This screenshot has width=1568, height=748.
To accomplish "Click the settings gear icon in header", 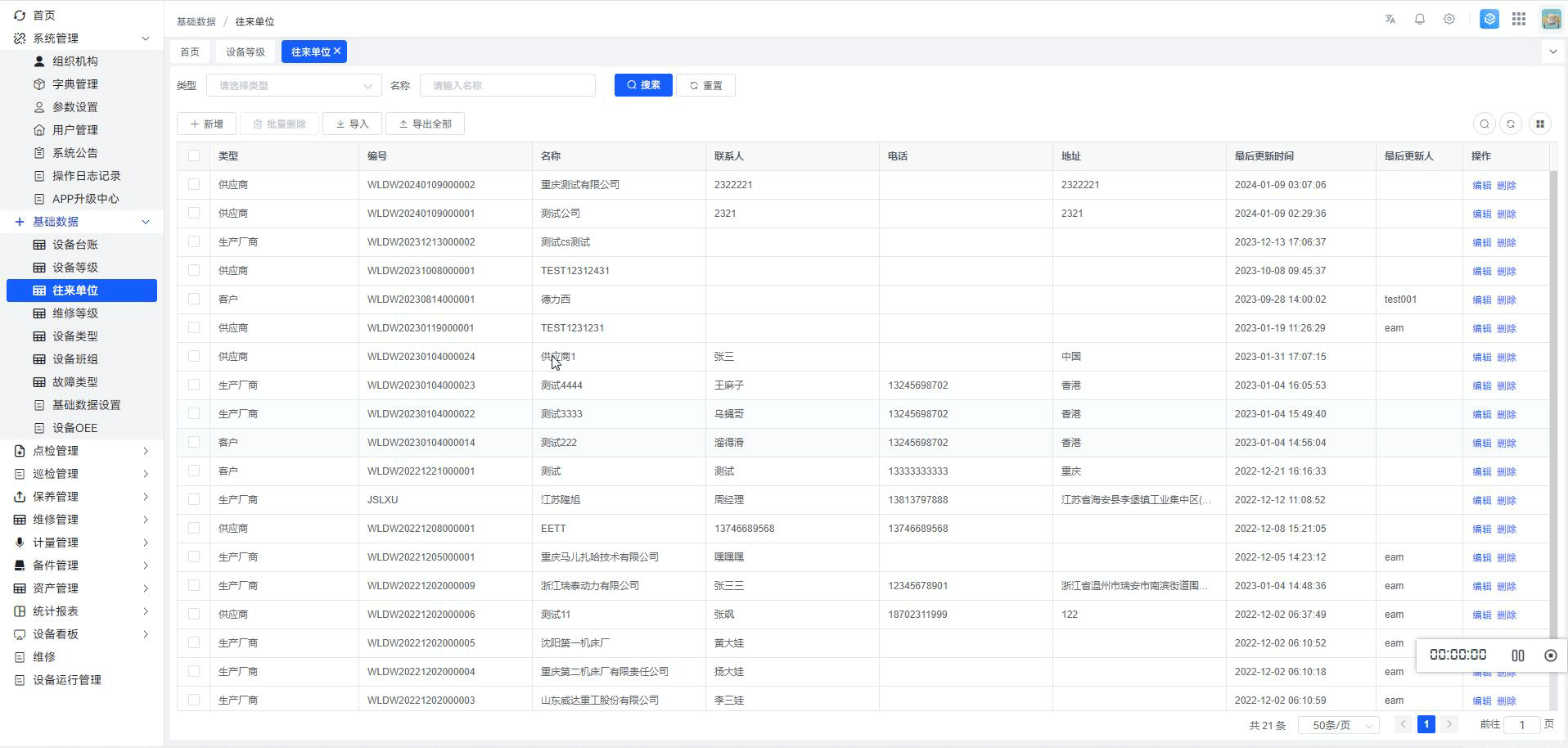I will [x=1449, y=19].
